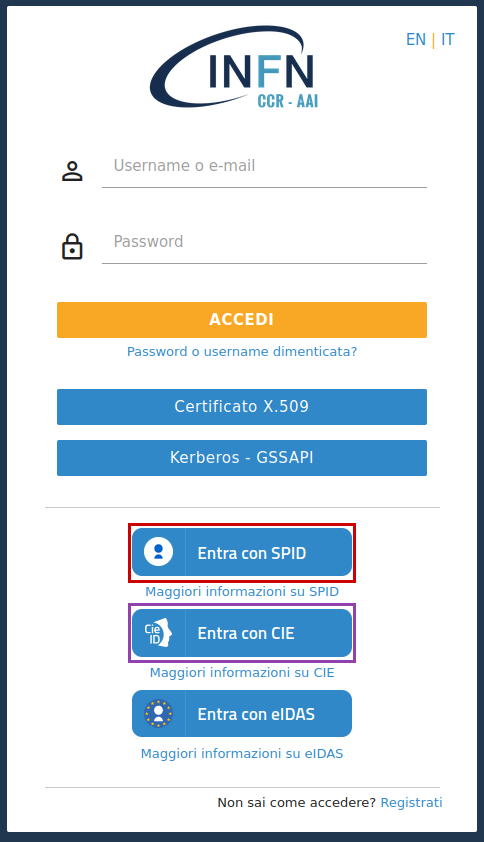
Task: Click the INFN CCR-AAI logo
Action: [234, 67]
